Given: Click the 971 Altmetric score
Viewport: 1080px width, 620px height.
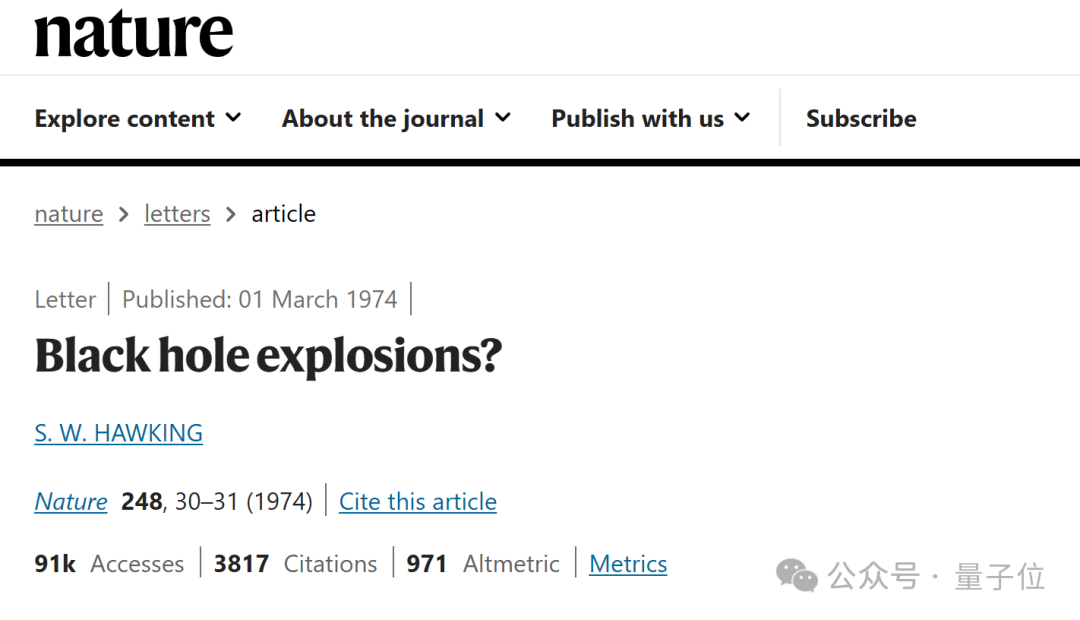Looking at the screenshot, I should pos(483,564).
